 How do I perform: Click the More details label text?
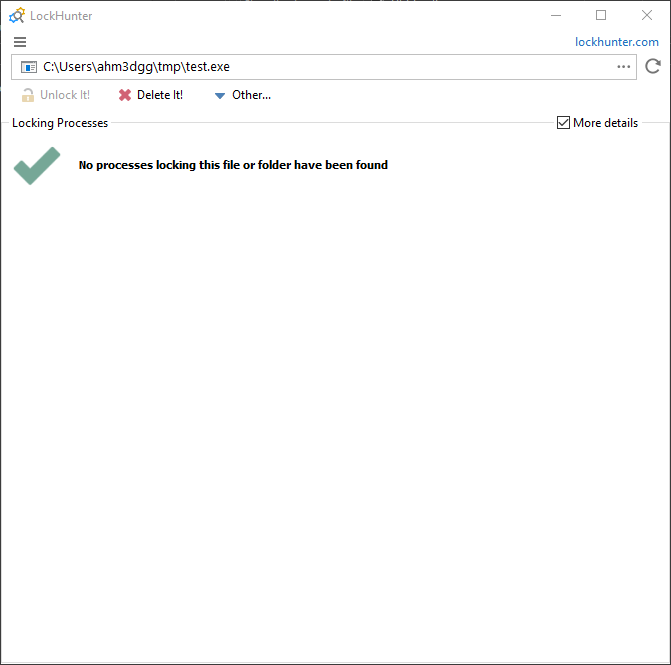(x=605, y=123)
